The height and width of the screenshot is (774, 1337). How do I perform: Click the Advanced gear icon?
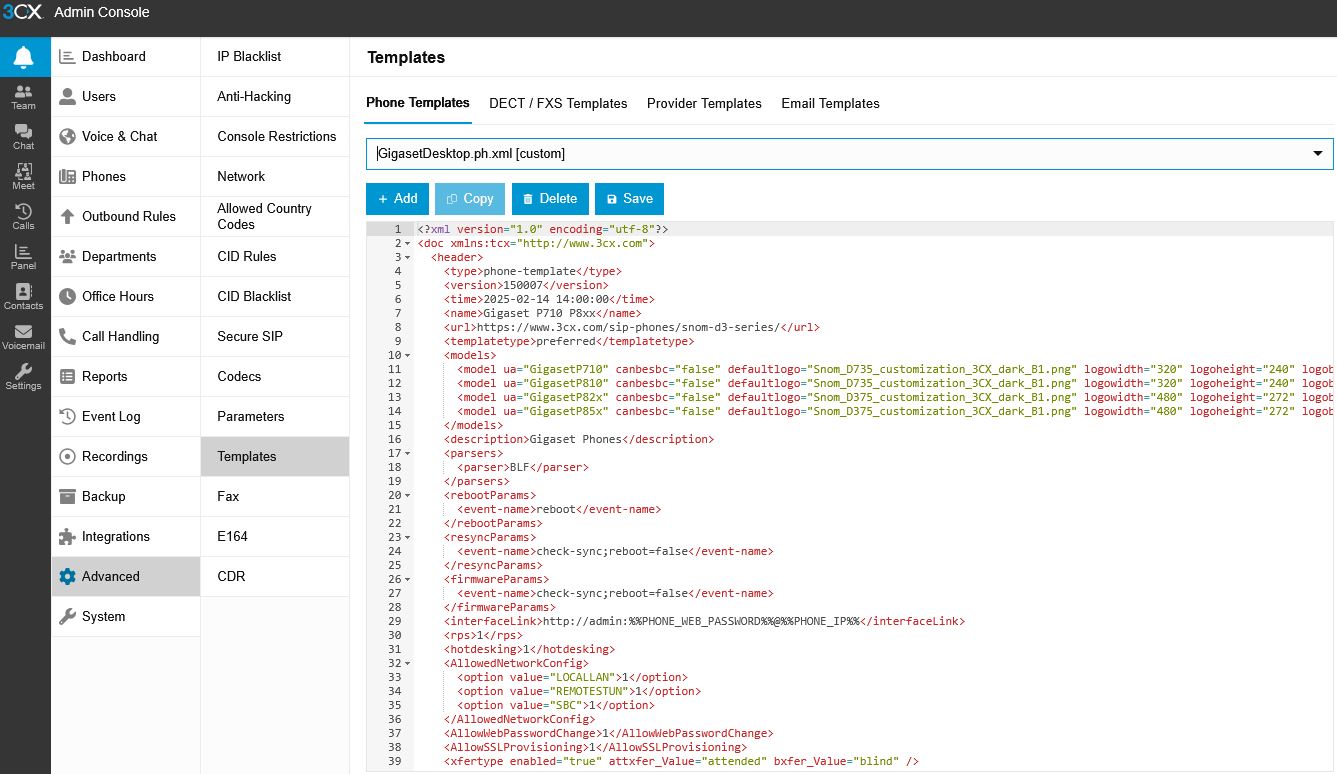click(67, 577)
